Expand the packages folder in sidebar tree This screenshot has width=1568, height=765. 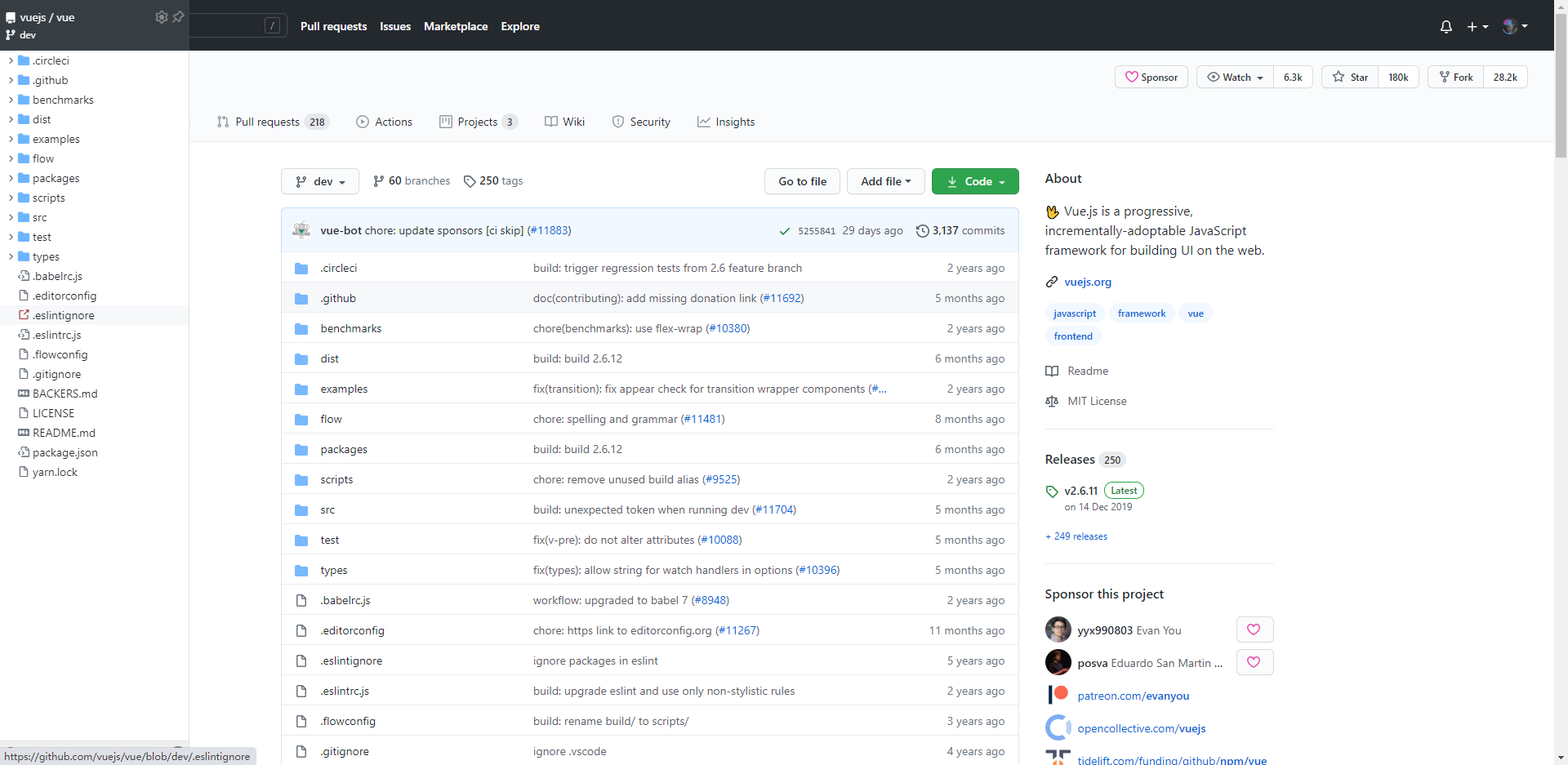[x=11, y=178]
